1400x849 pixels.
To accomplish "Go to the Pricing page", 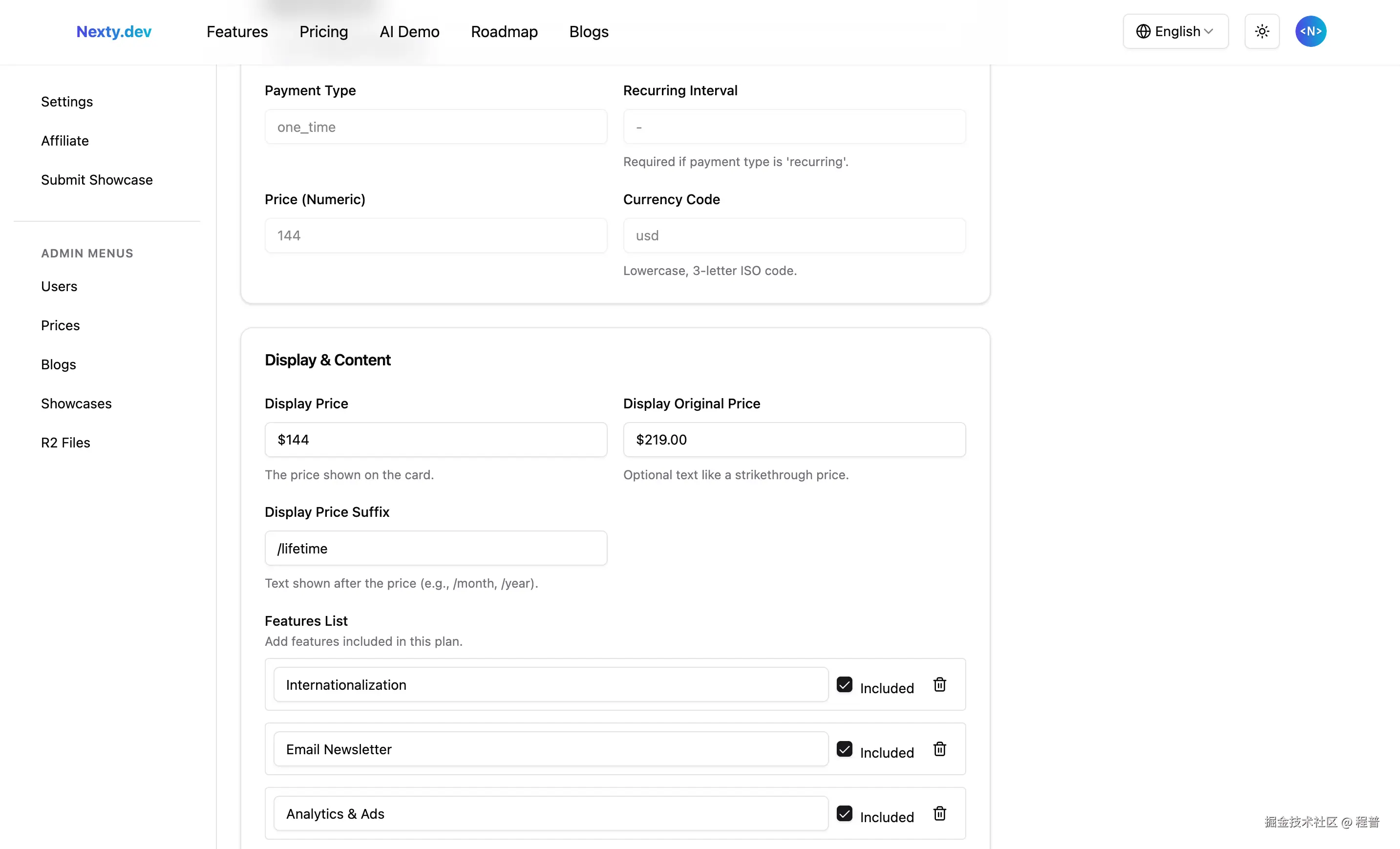I will 323,31.
